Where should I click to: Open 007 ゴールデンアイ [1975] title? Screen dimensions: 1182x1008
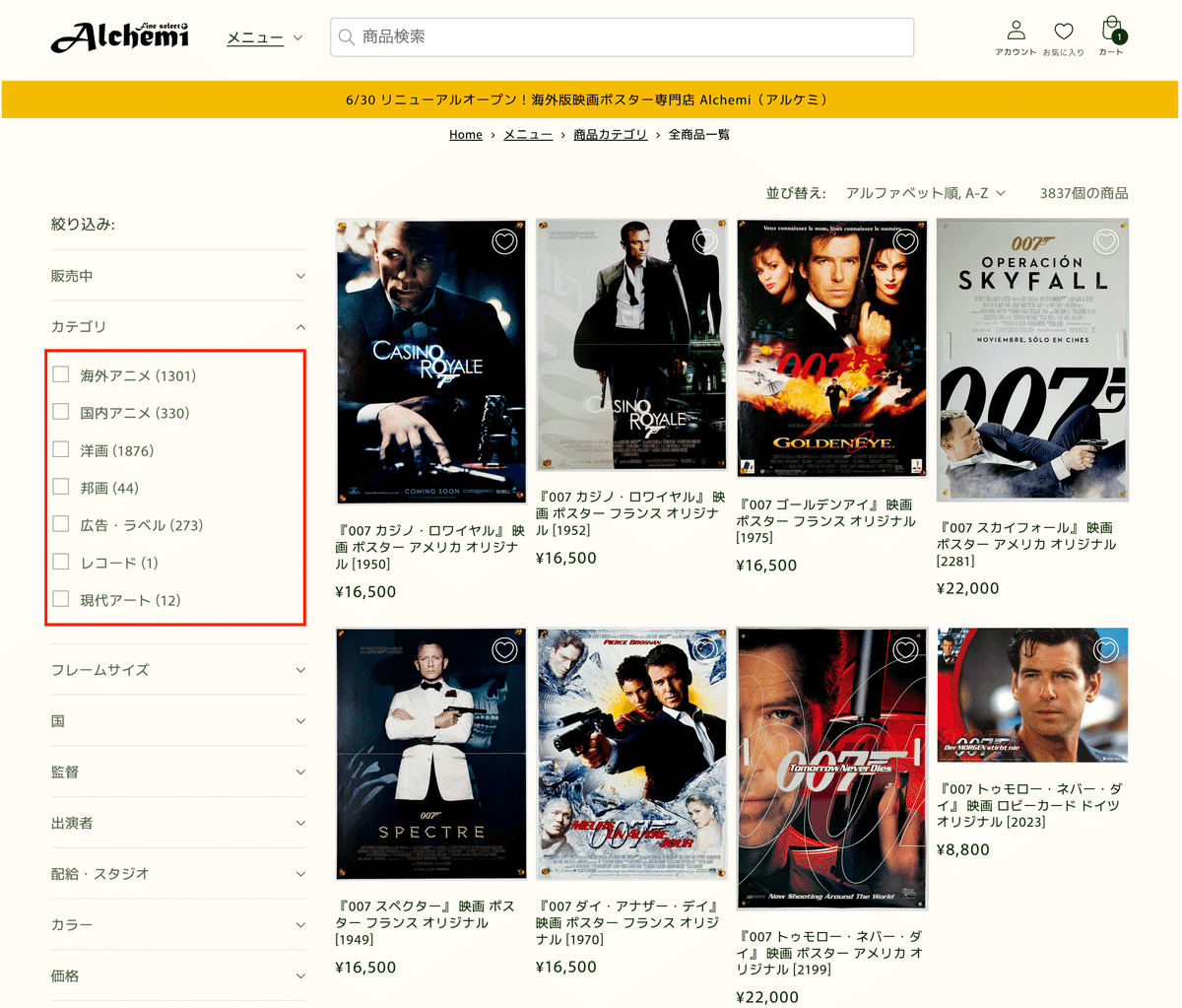[829, 520]
